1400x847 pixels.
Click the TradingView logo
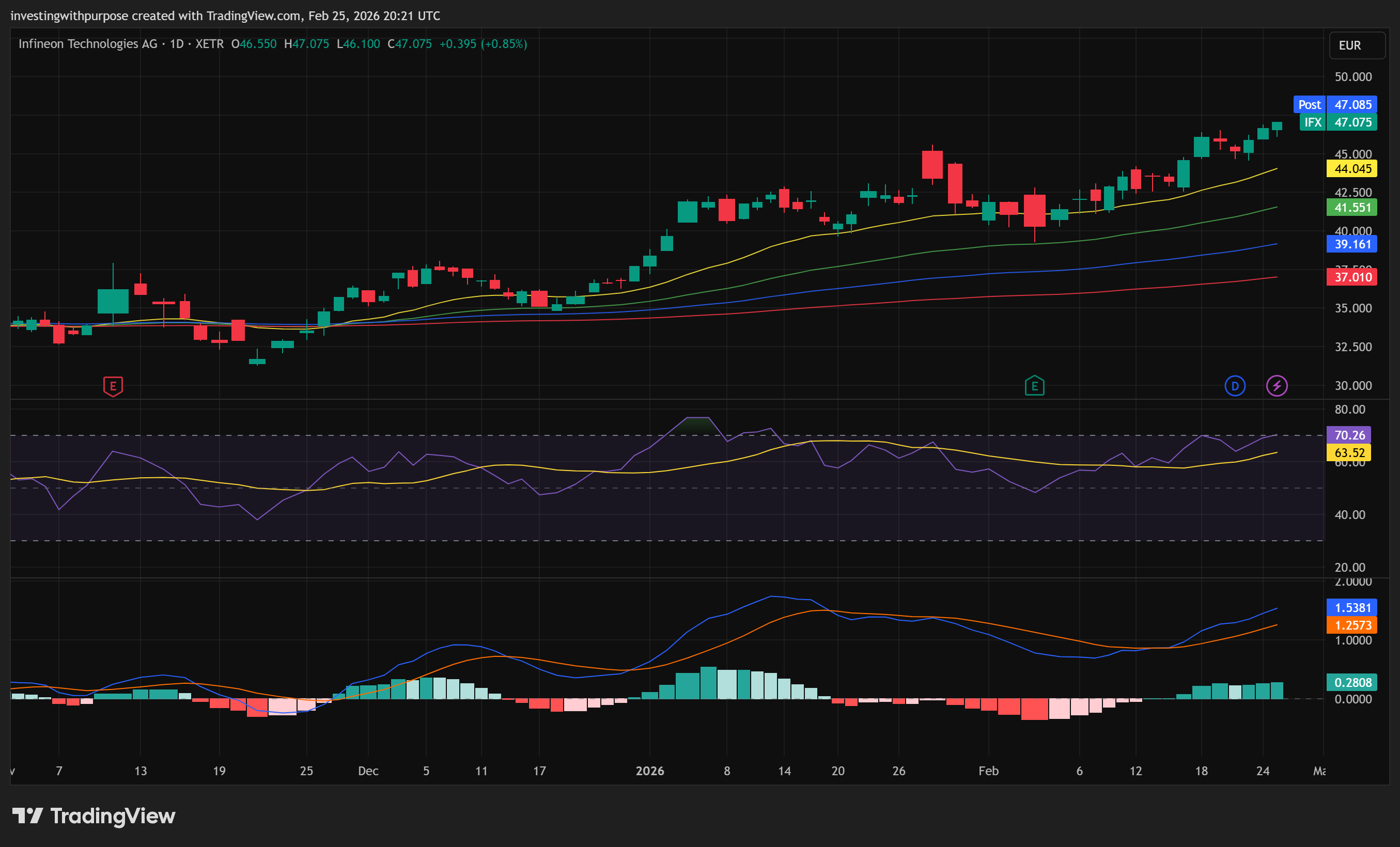pos(94,817)
